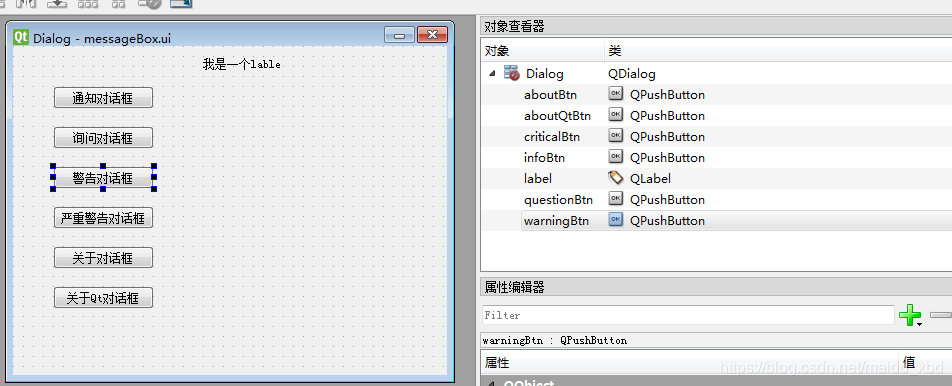Click the label row's QLabel tag icon
The width and height of the screenshot is (952, 386).
tap(616, 178)
